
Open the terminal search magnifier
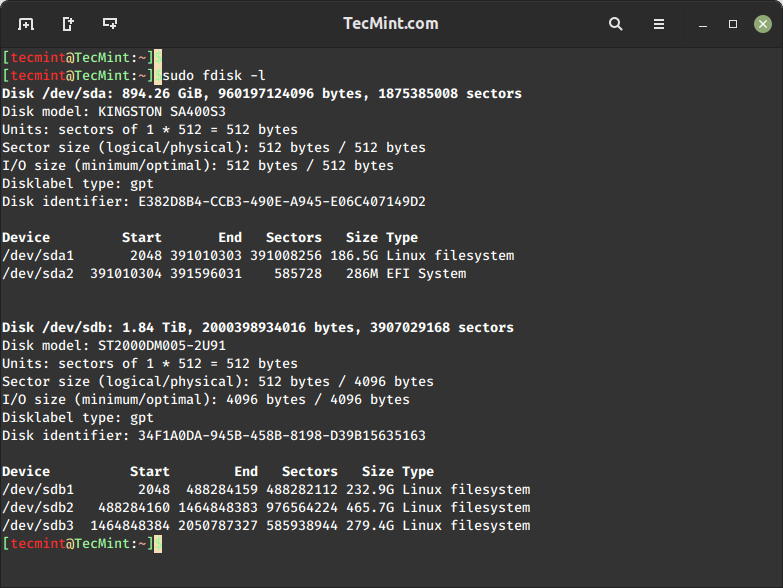[616, 23]
